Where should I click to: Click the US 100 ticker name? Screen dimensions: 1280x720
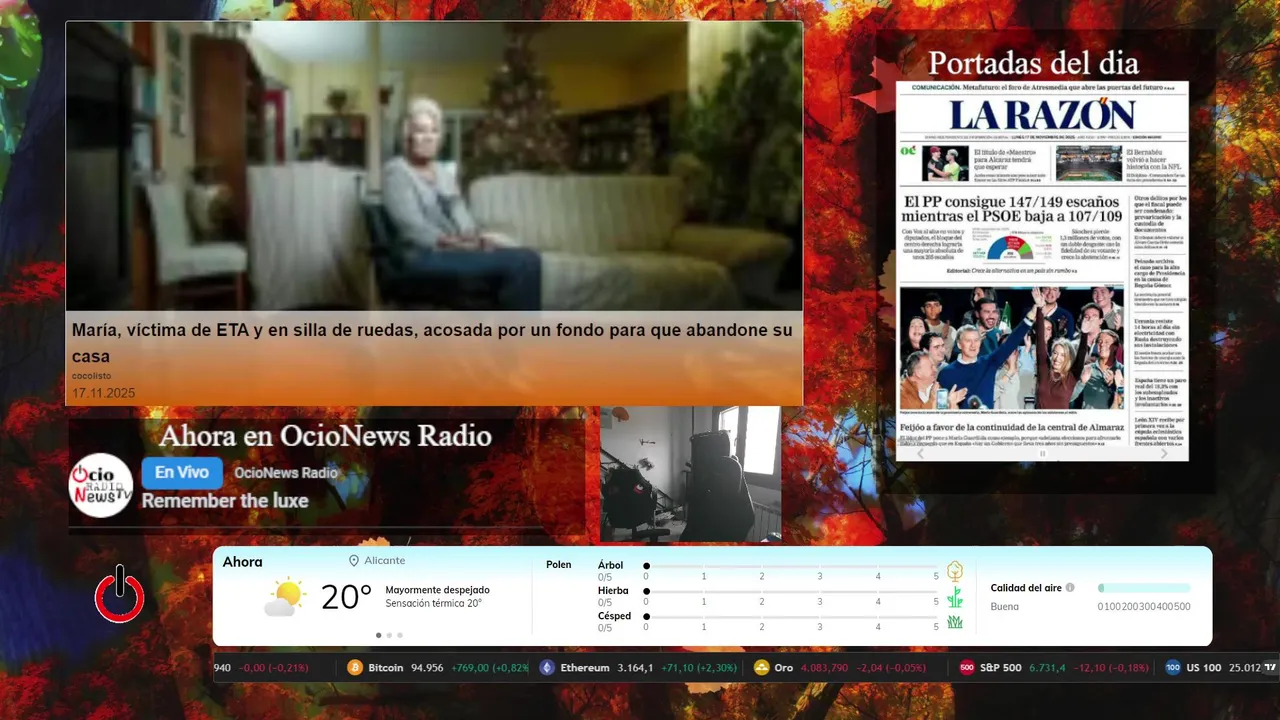point(1204,668)
